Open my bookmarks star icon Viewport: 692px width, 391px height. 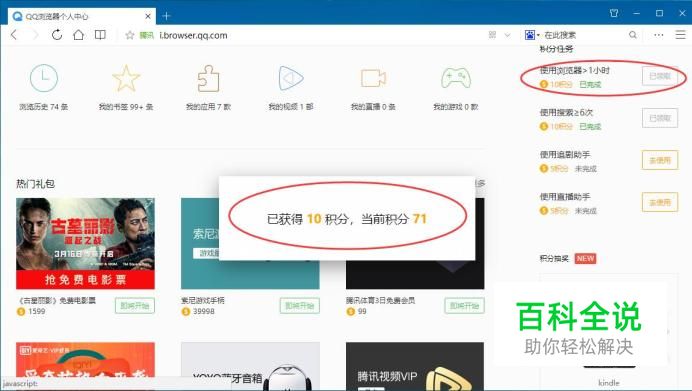tap(126, 78)
